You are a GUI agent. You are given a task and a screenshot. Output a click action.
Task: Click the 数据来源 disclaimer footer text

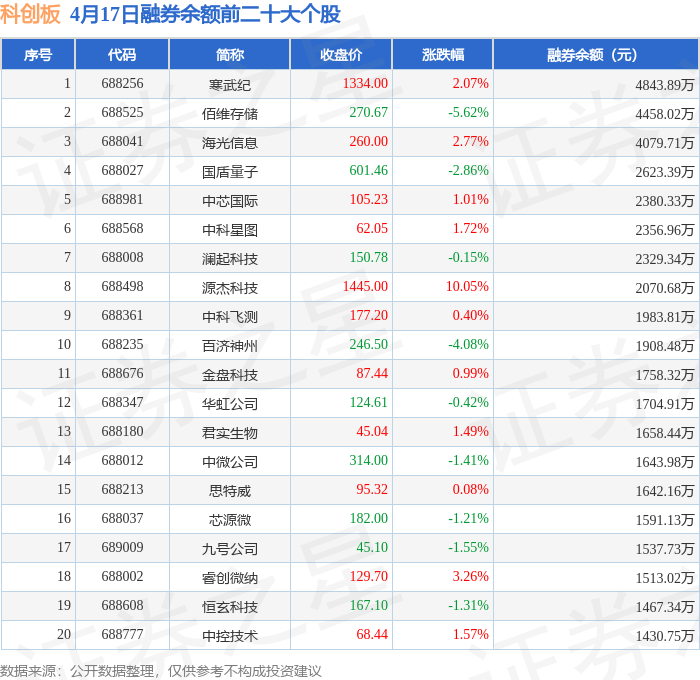coord(161,671)
